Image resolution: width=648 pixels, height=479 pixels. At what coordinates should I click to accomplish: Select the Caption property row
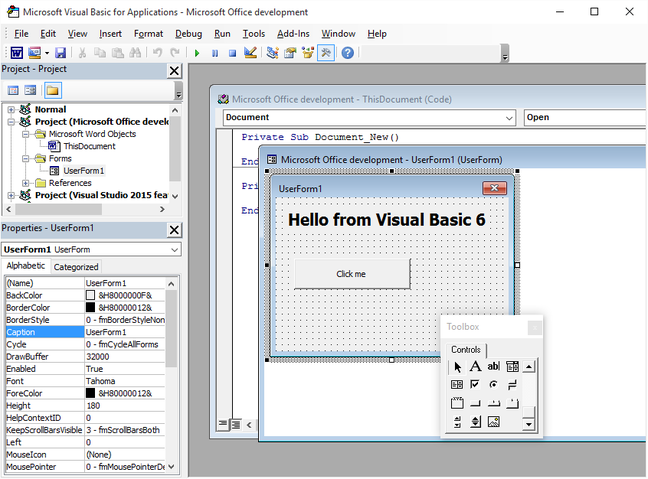coord(85,332)
